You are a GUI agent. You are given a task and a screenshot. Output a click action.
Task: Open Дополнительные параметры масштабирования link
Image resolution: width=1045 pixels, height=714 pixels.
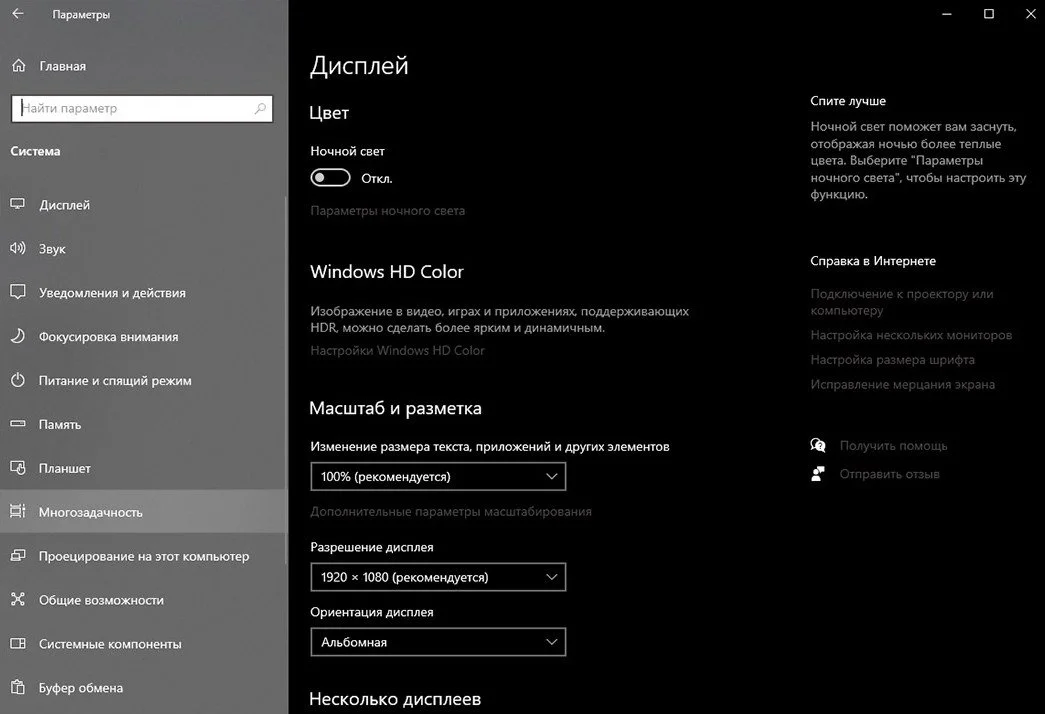point(451,511)
